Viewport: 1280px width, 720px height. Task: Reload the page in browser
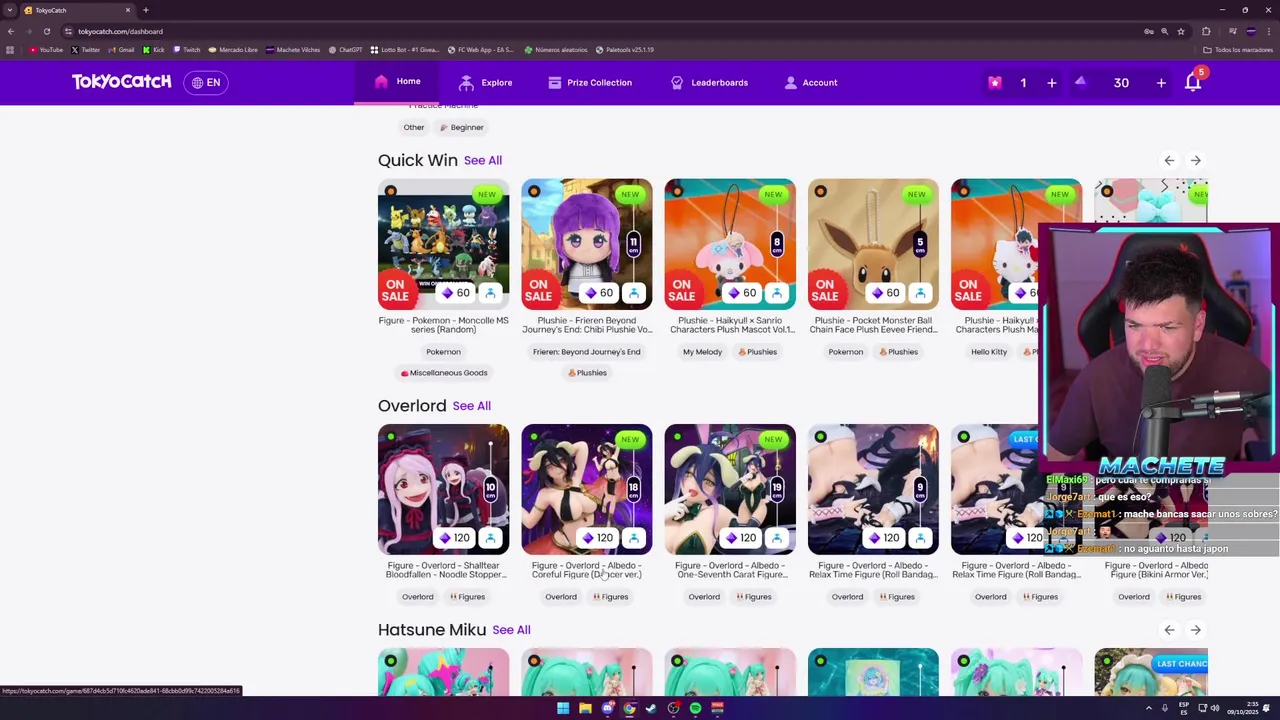pyautogui.click(x=46, y=31)
